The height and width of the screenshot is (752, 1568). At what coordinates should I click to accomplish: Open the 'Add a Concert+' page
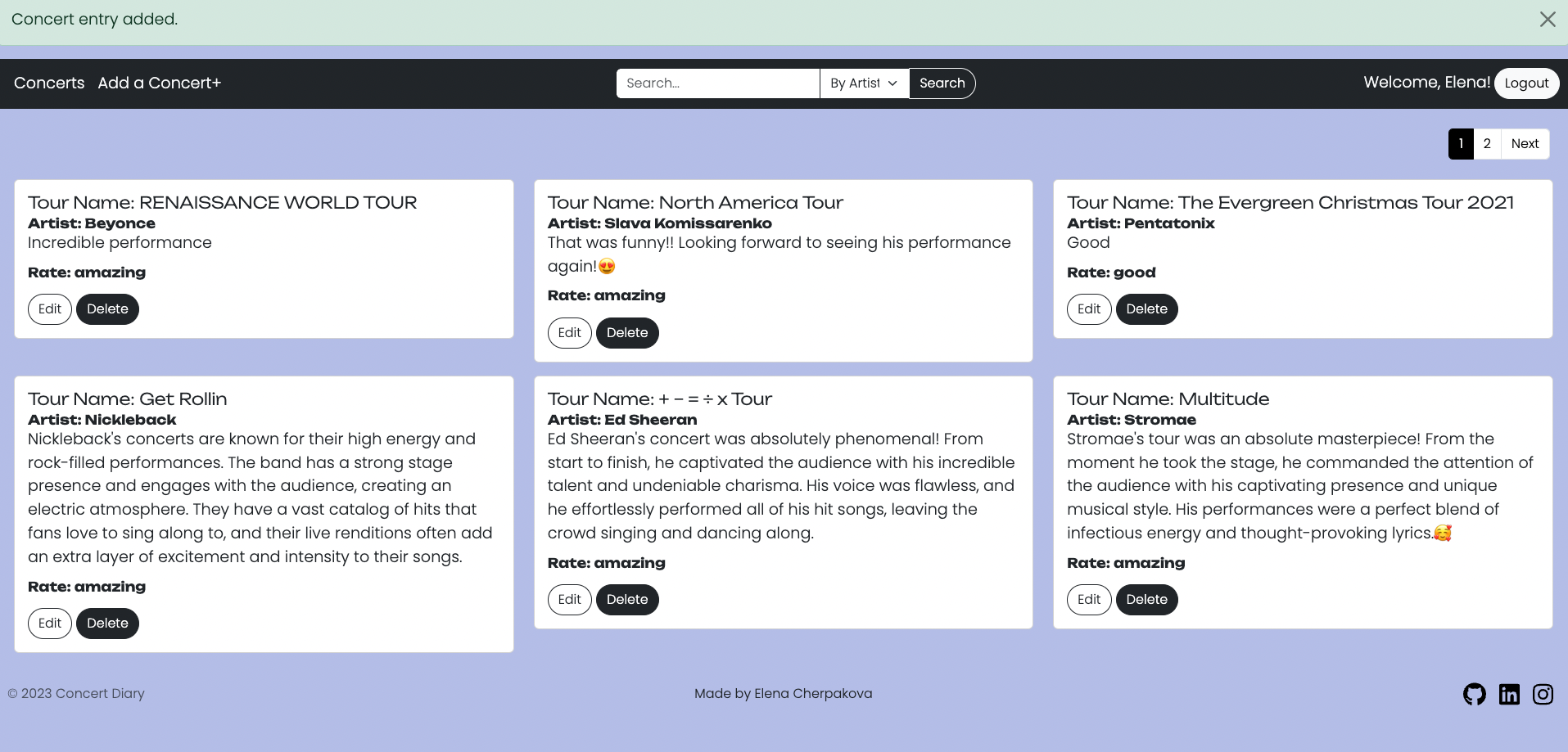point(160,83)
